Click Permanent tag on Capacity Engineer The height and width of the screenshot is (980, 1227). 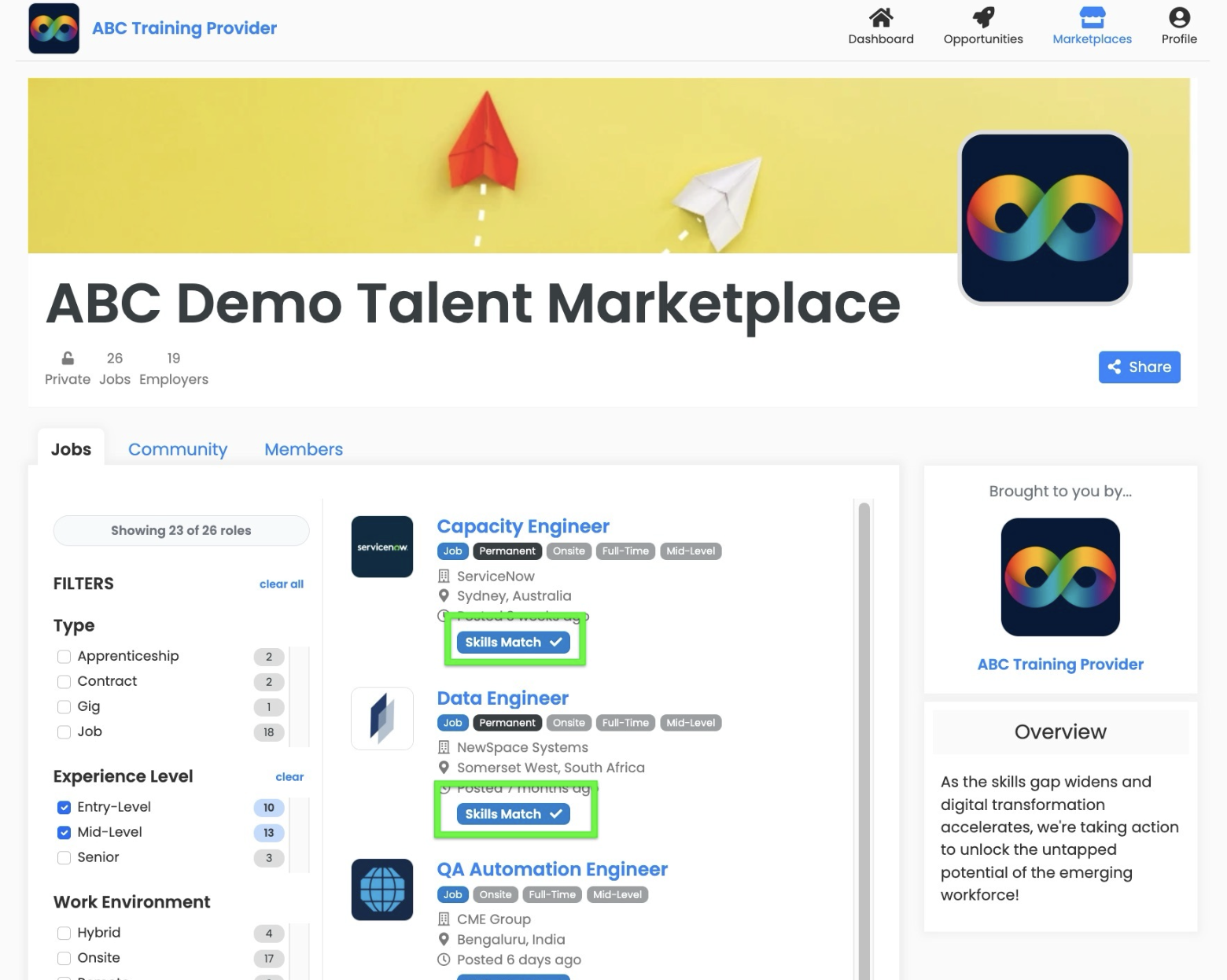507,551
